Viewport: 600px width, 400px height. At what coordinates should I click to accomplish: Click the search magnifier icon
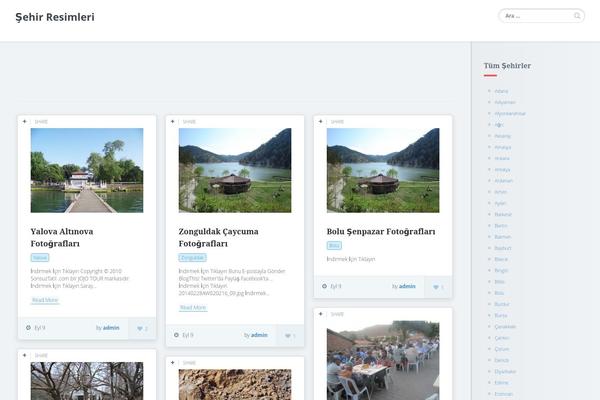[x=577, y=16]
